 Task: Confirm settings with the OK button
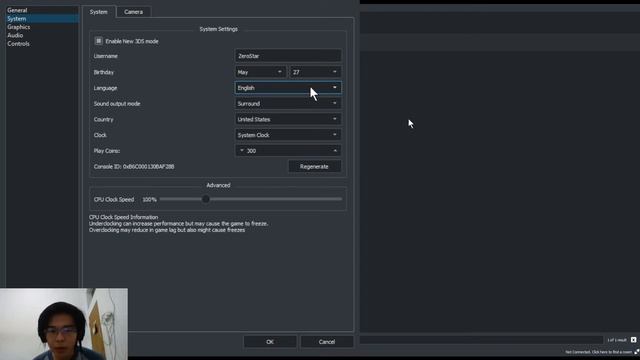pos(270,342)
